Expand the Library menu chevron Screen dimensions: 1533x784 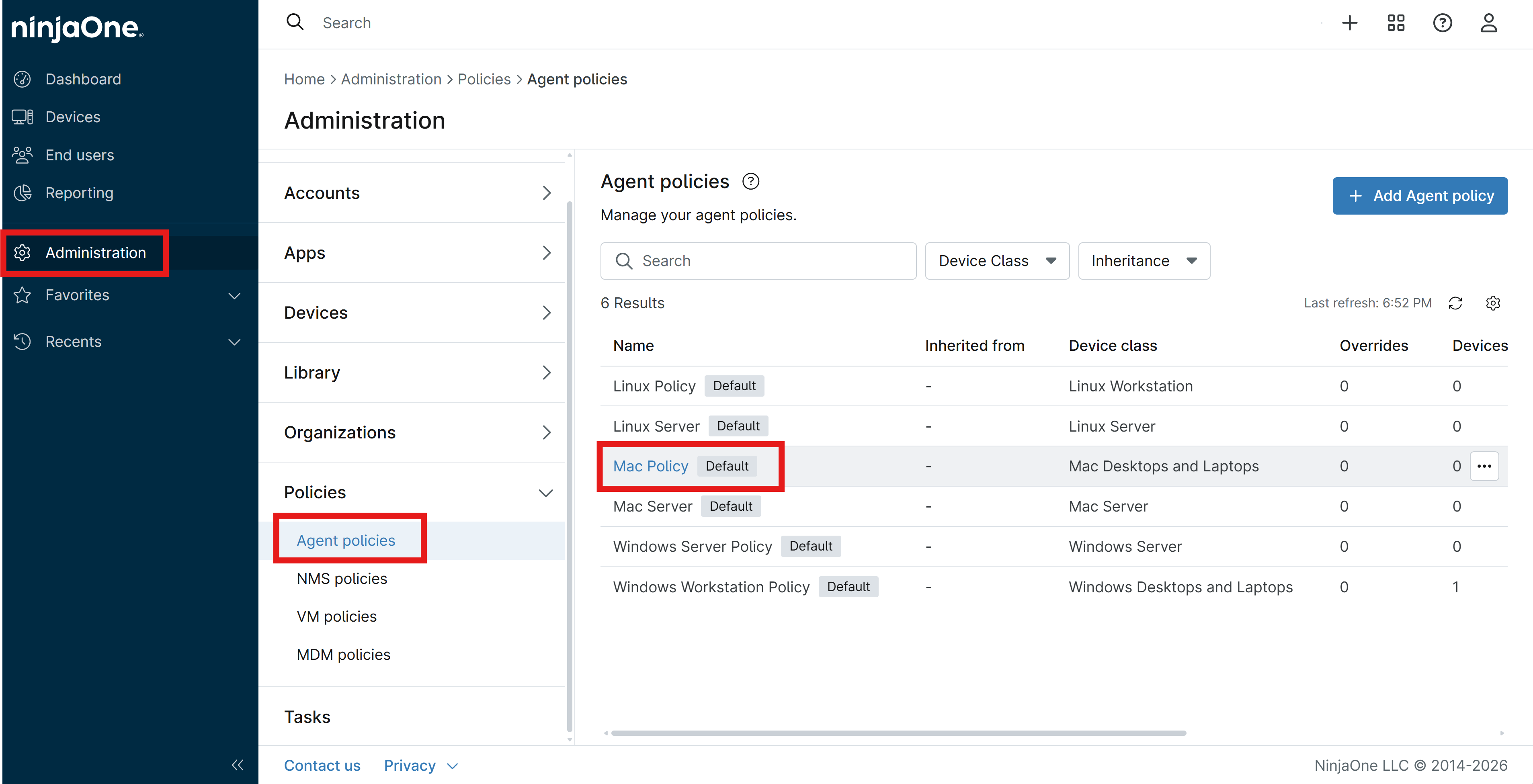pos(546,373)
